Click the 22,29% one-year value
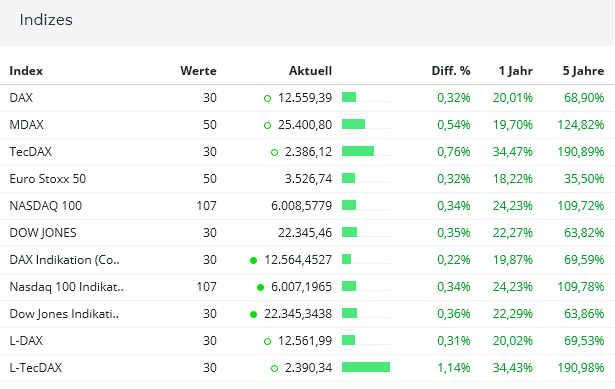This screenshot has width=615, height=389. click(x=513, y=314)
